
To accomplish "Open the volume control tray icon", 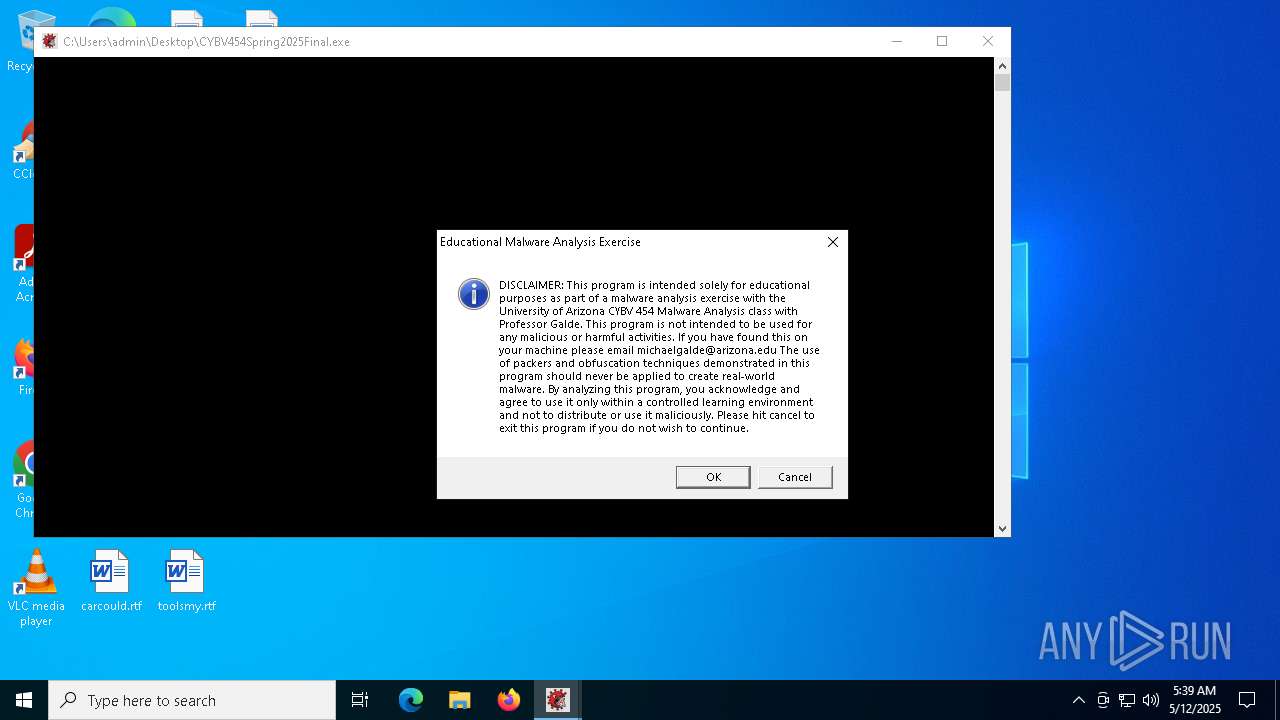I will pyautogui.click(x=1151, y=700).
